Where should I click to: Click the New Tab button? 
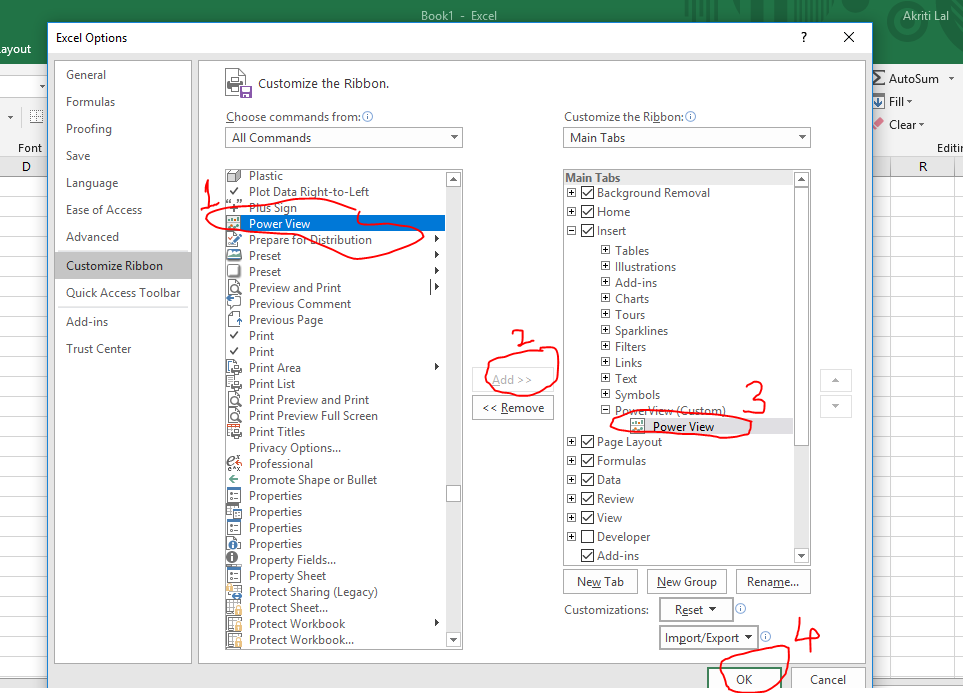[x=600, y=582]
